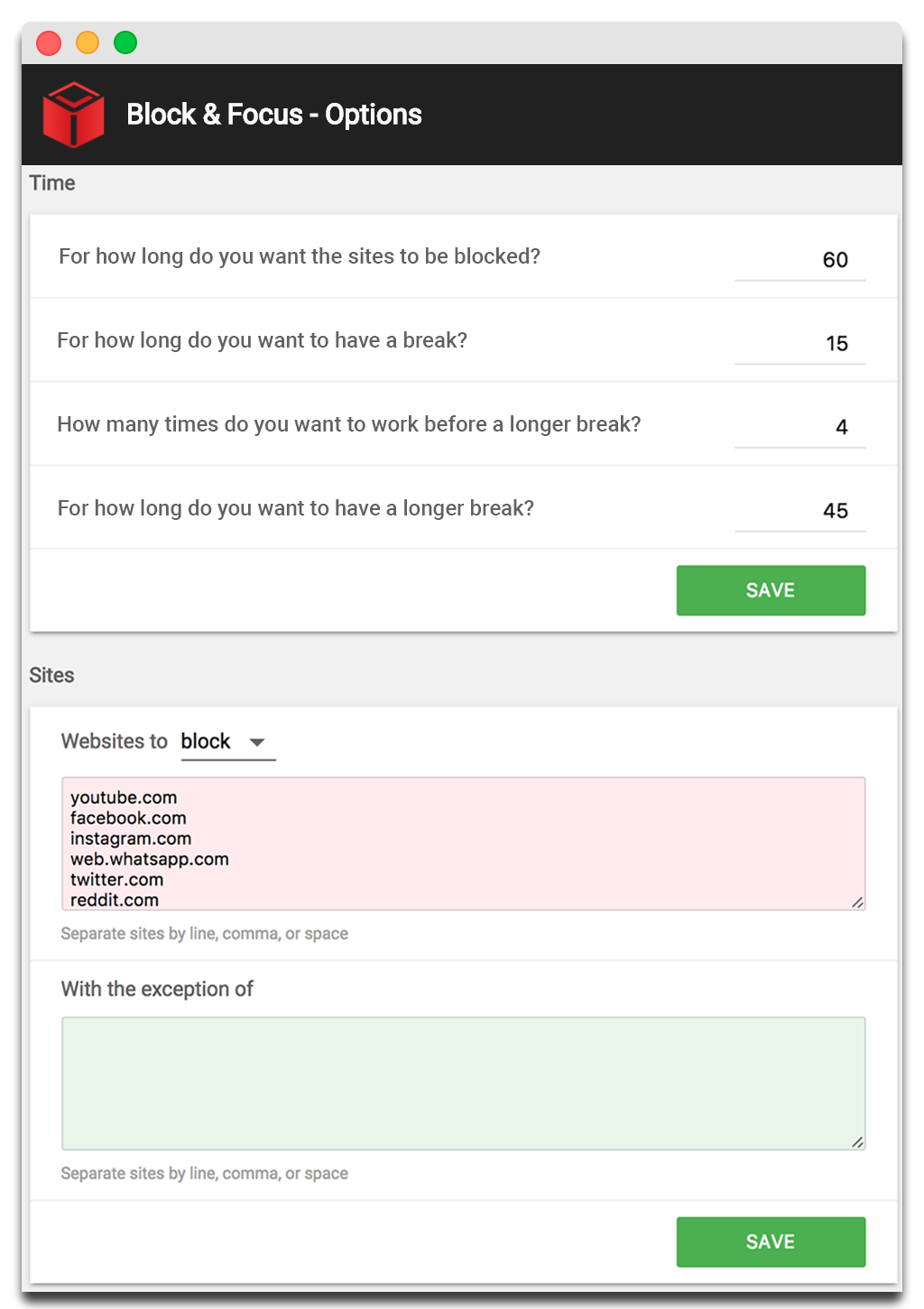Save the Time settings
This screenshot has height=1309, width=924.
[771, 590]
